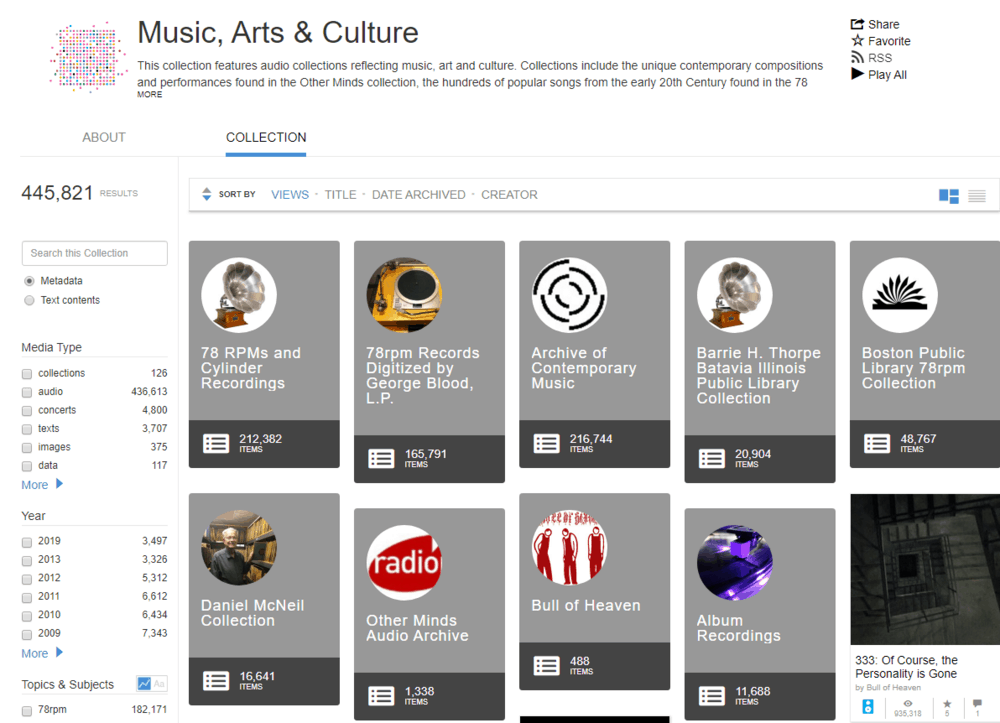The height and width of the screenshot is (723, 1000).
Task: Sort by VIEWS
Action: (290, 194)
